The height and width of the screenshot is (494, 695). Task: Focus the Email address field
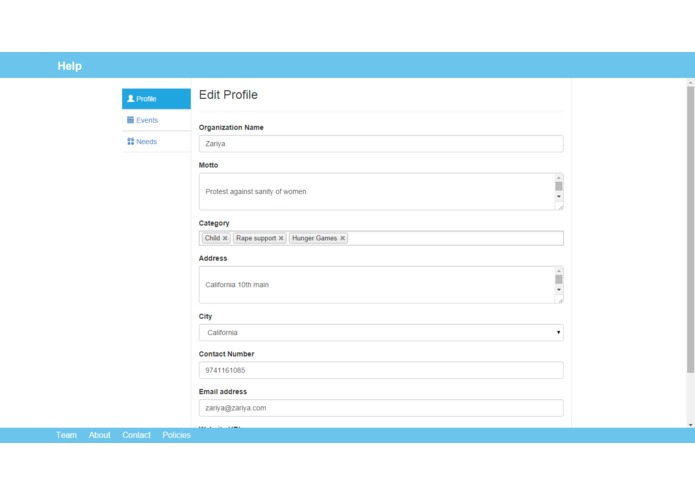click(381, 408)
